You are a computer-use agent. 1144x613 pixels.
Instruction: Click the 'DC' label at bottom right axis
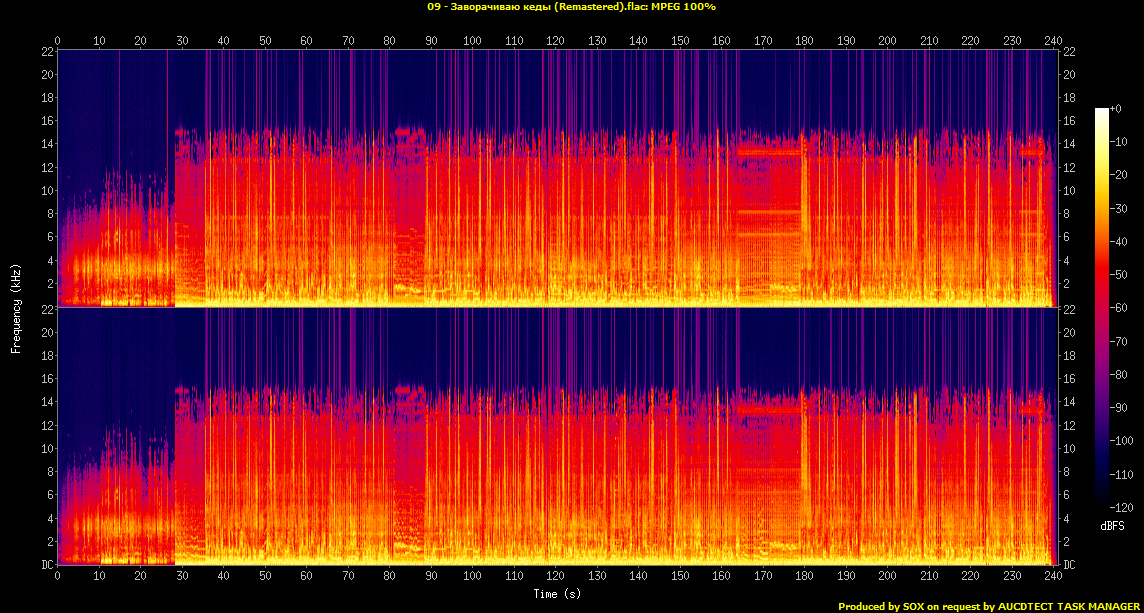tap(1069, 565)
